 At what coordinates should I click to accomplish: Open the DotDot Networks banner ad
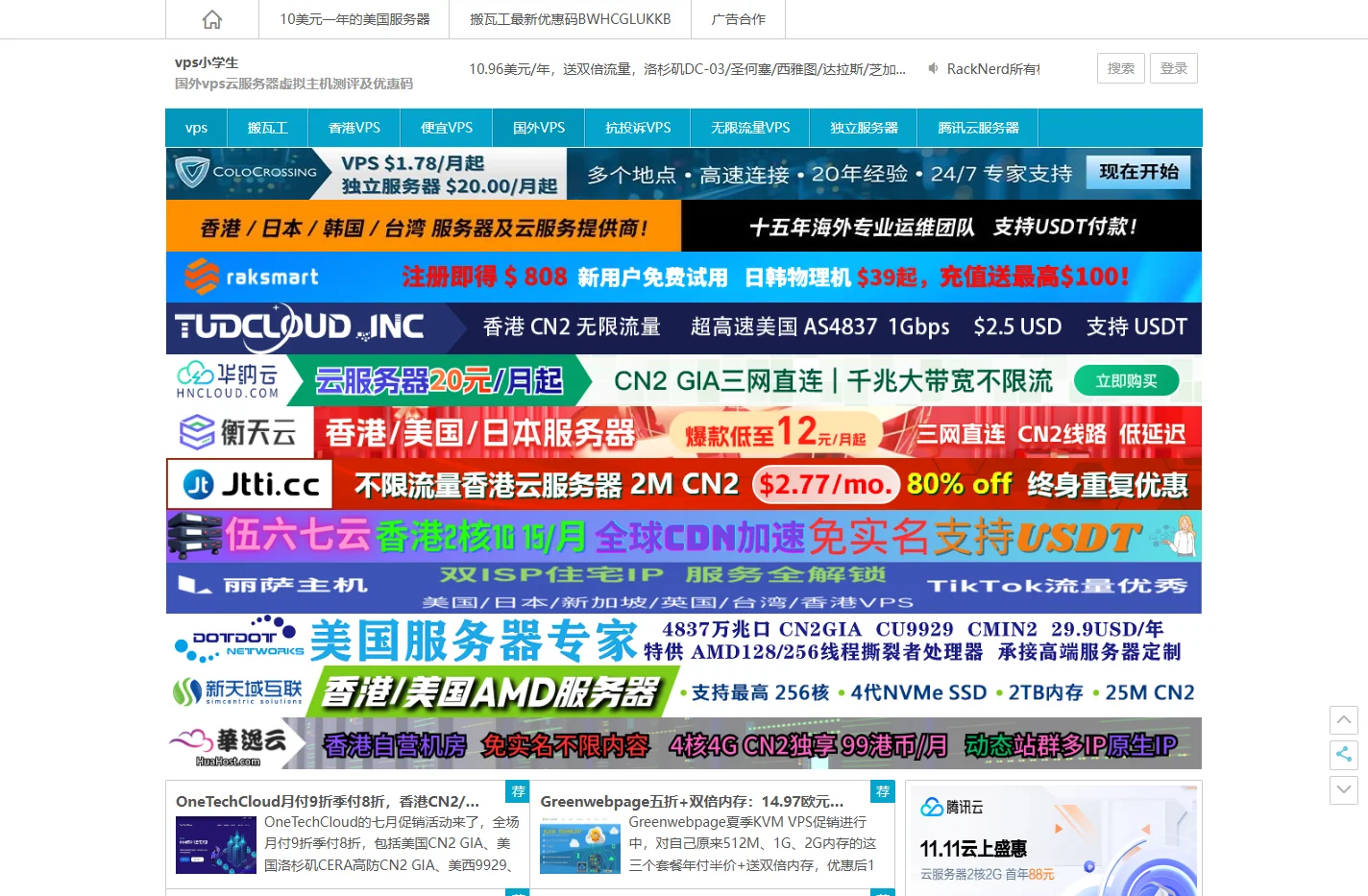[x=684, y=640]
